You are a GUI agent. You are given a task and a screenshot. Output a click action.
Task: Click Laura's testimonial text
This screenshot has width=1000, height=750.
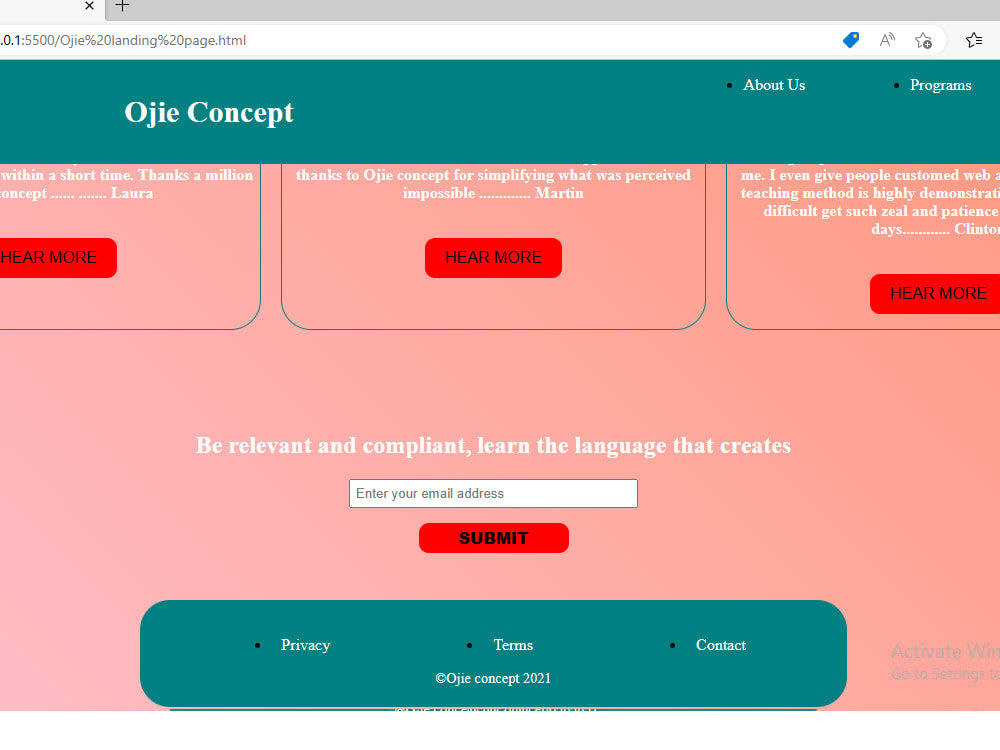[x=128, y=184]
